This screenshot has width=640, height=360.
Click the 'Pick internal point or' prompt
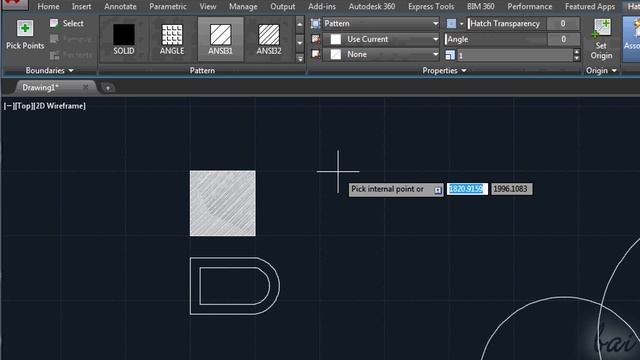388,189
